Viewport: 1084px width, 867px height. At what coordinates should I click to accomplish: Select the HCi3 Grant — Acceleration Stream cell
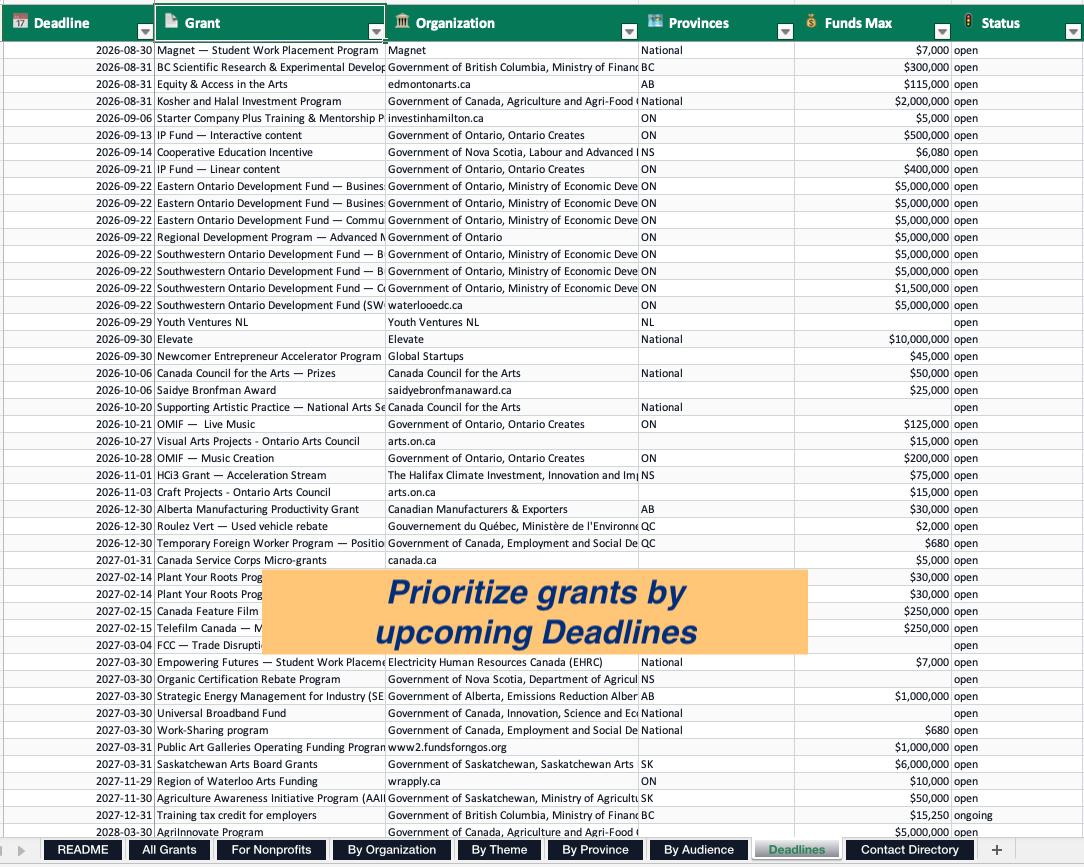(x=270, y=476)
